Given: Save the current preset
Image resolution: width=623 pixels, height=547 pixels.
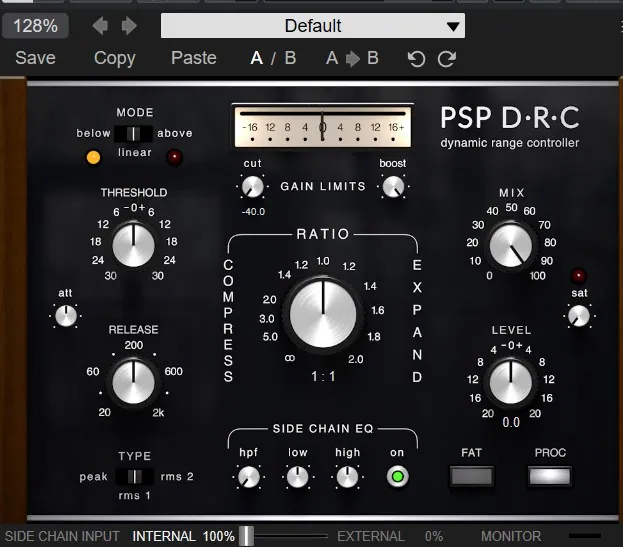Looking at the screenshot, I should click(x=35, y=58).
